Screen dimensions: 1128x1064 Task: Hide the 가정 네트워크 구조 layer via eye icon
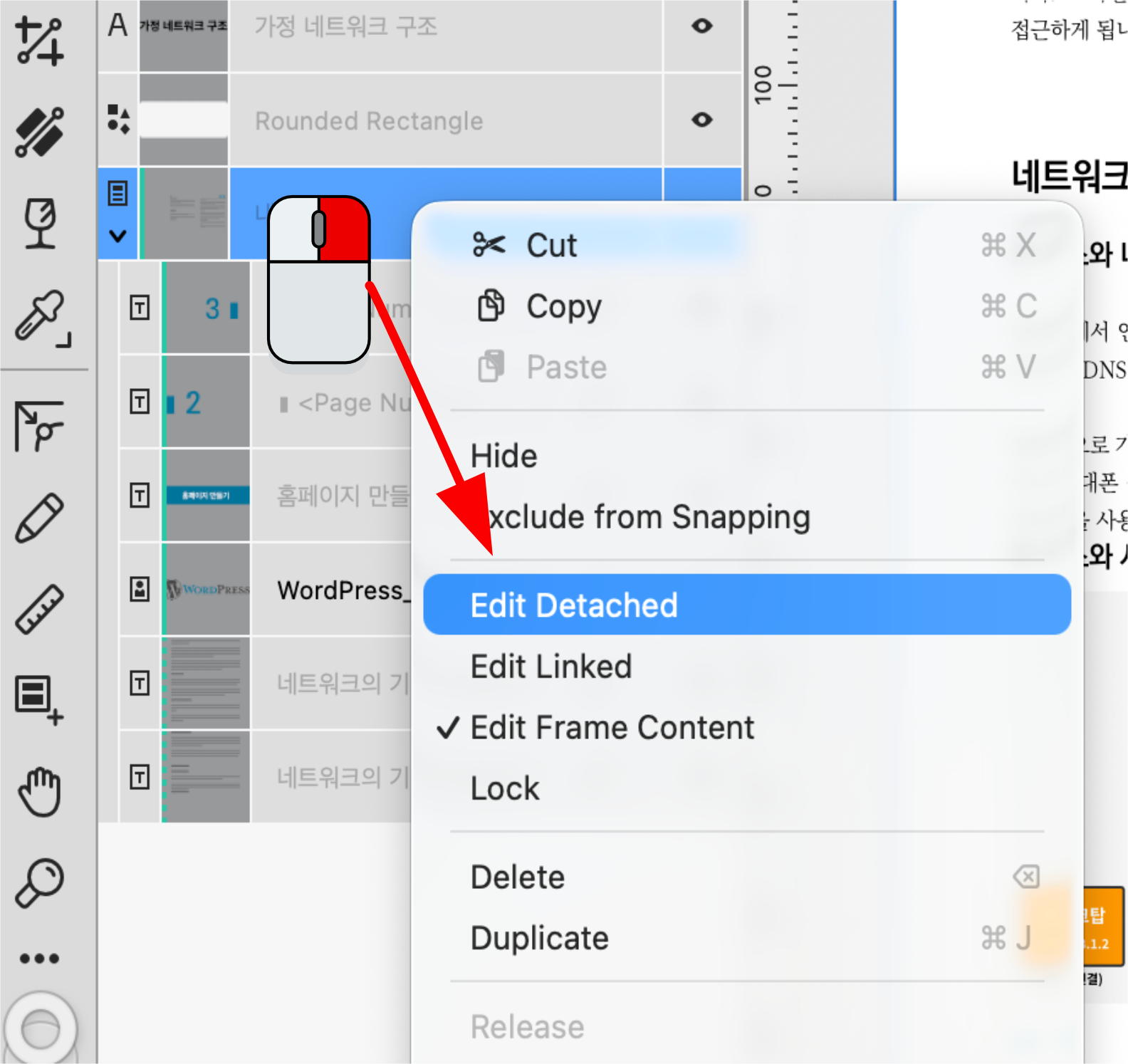click(x=701, y=26)
